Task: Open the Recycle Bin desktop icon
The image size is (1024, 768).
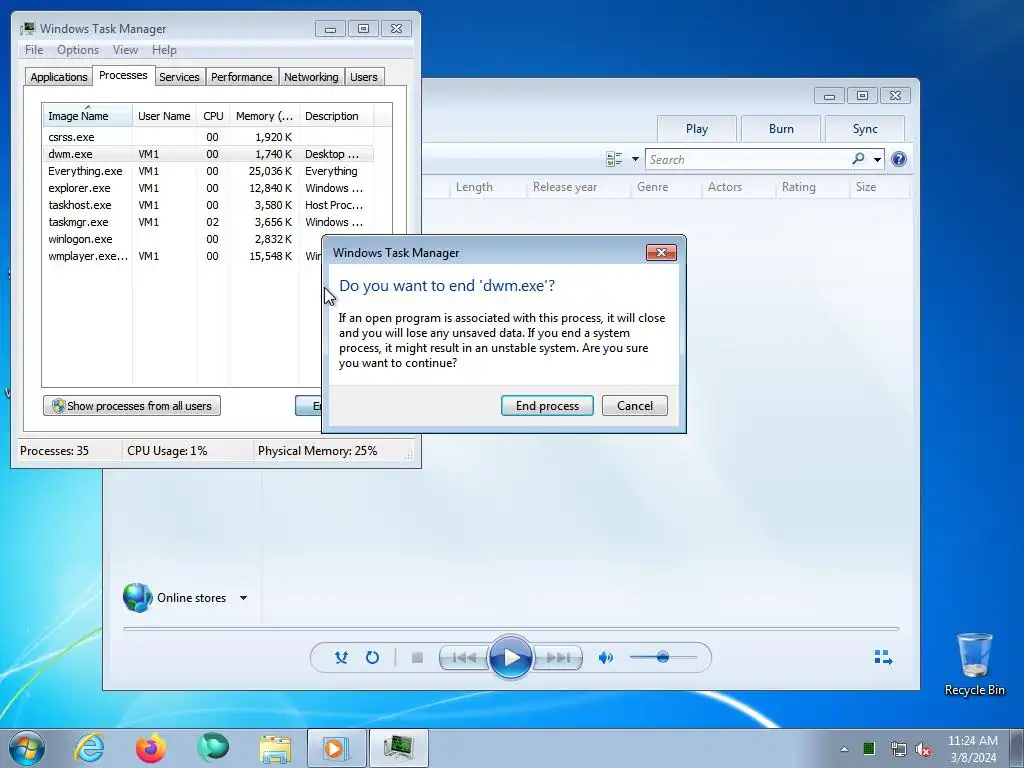Action: [x=974, y=664]
